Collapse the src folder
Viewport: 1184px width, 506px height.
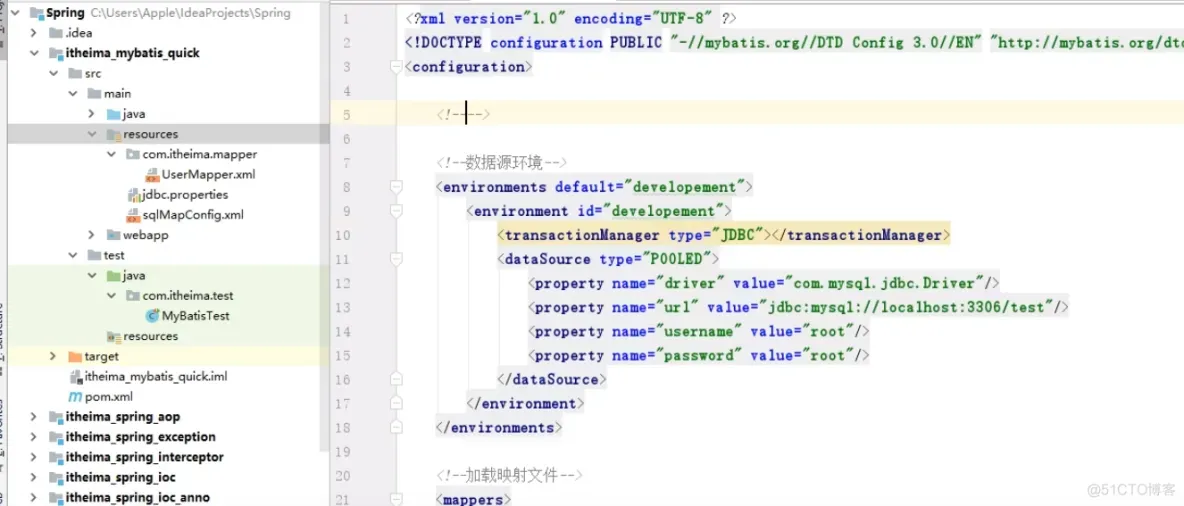point(53,73)
